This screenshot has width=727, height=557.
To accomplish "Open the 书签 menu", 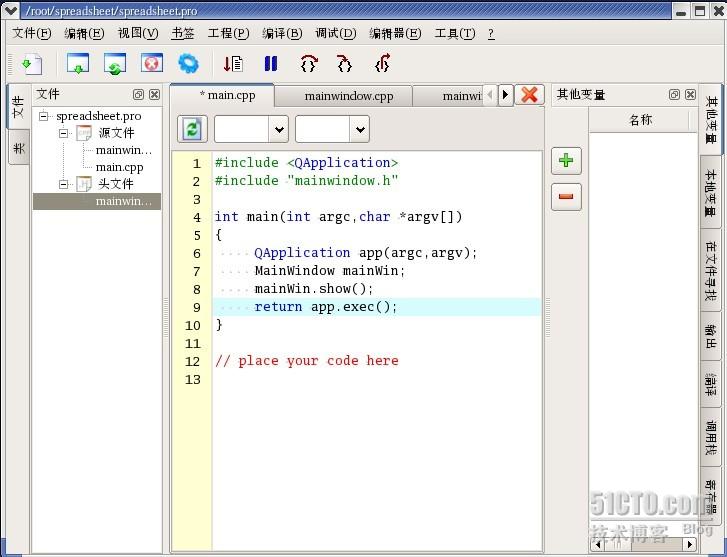I will 183,33.
